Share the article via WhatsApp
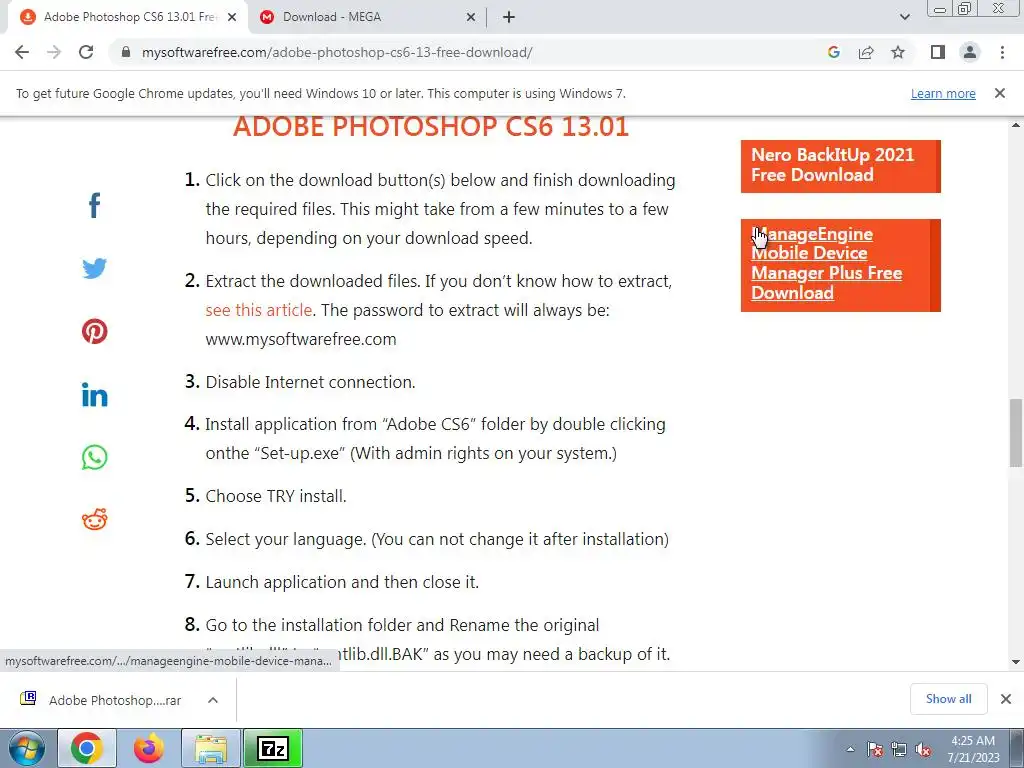 [x=95, y=457]
